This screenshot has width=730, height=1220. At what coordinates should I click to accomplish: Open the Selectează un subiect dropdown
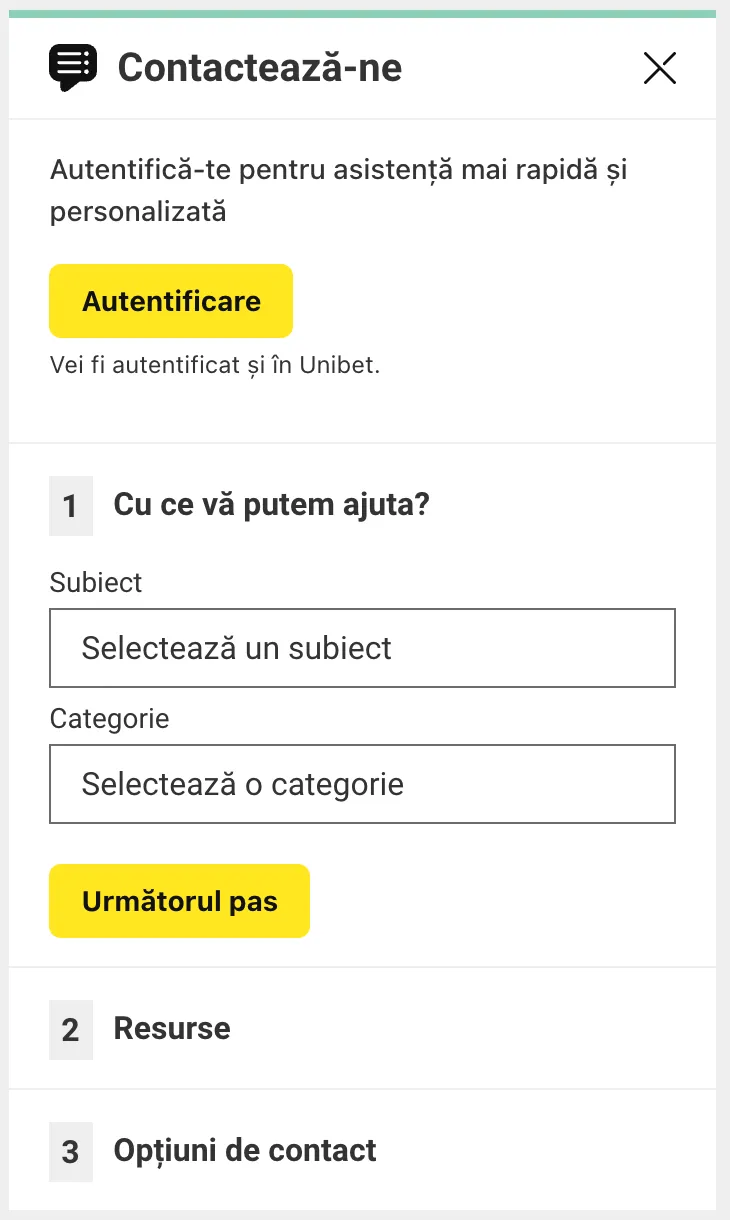click(x=362, y=647)
